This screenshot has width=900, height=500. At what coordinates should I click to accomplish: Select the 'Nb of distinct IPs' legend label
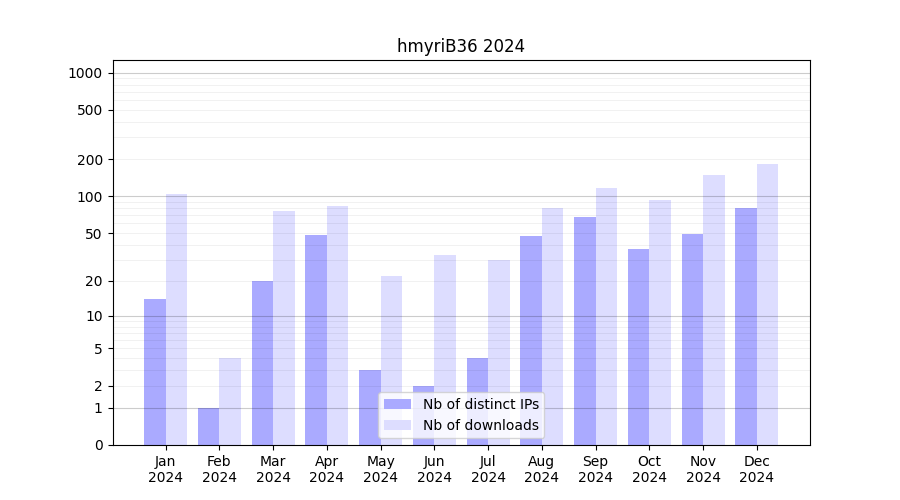coord(480,404)
